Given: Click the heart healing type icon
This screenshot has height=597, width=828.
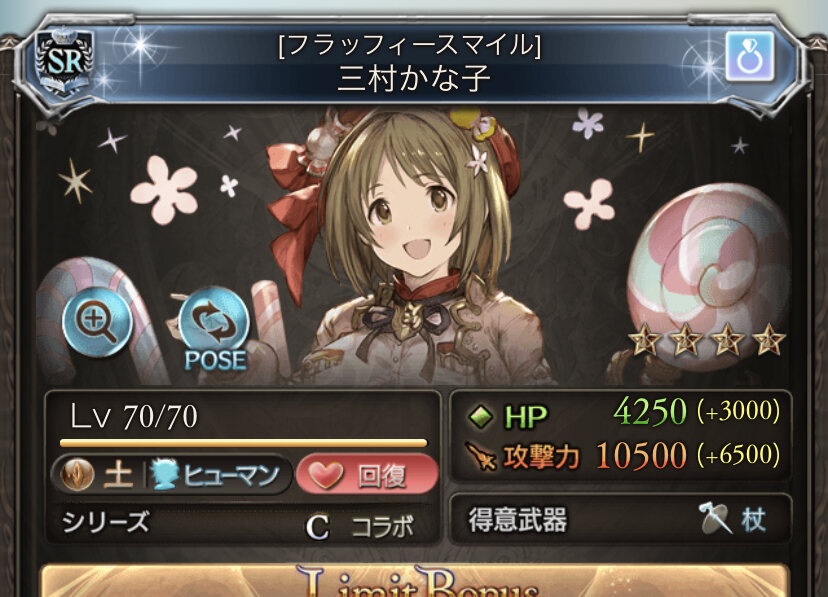Looking at the screenshot, I should pos(326,474).
